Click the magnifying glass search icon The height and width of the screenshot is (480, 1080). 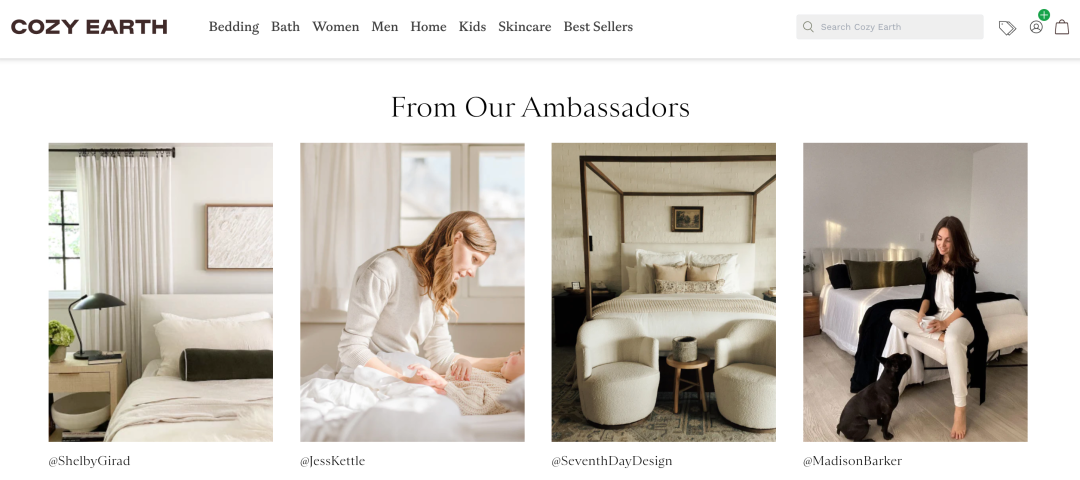point(809,27)
